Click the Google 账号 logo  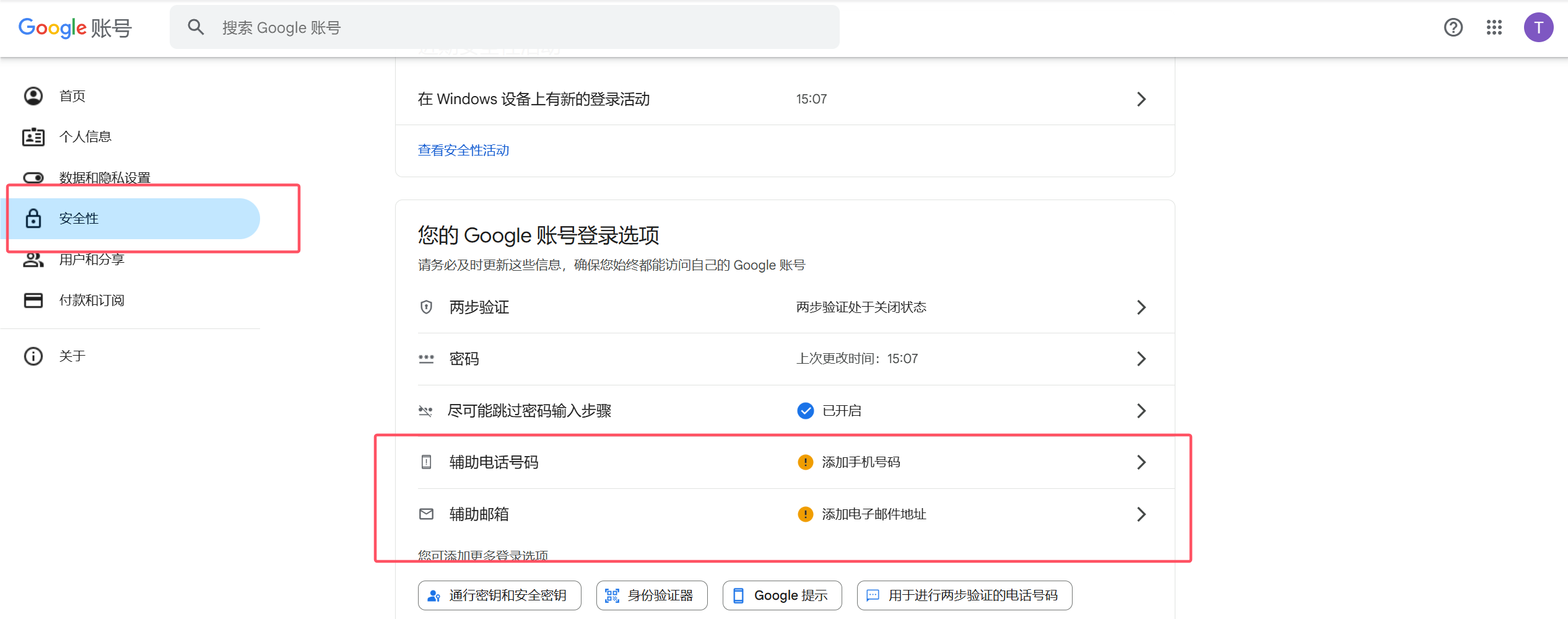75,28
